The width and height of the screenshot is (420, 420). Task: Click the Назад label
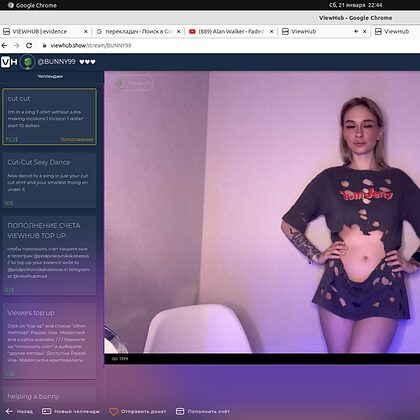pyautogui.click(x=25, y=412)
